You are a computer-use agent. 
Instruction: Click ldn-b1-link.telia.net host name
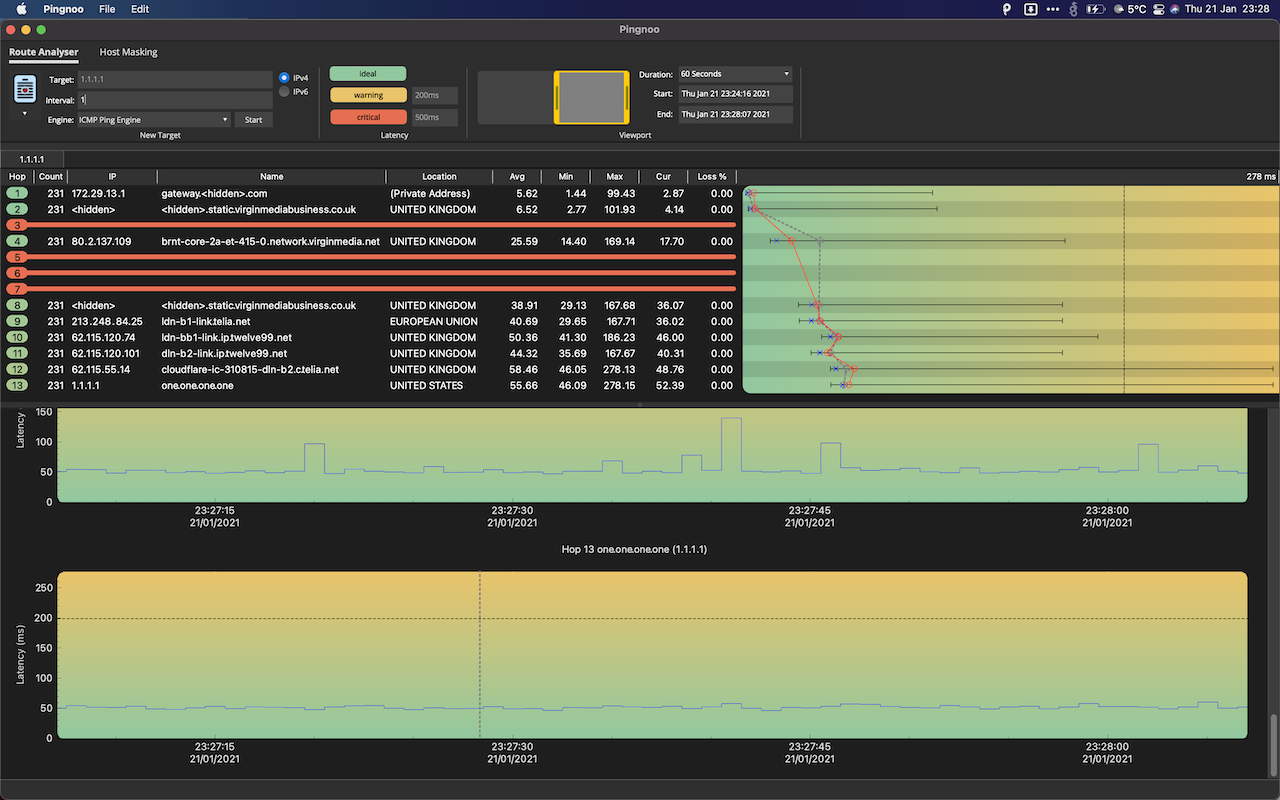point(206,321)
